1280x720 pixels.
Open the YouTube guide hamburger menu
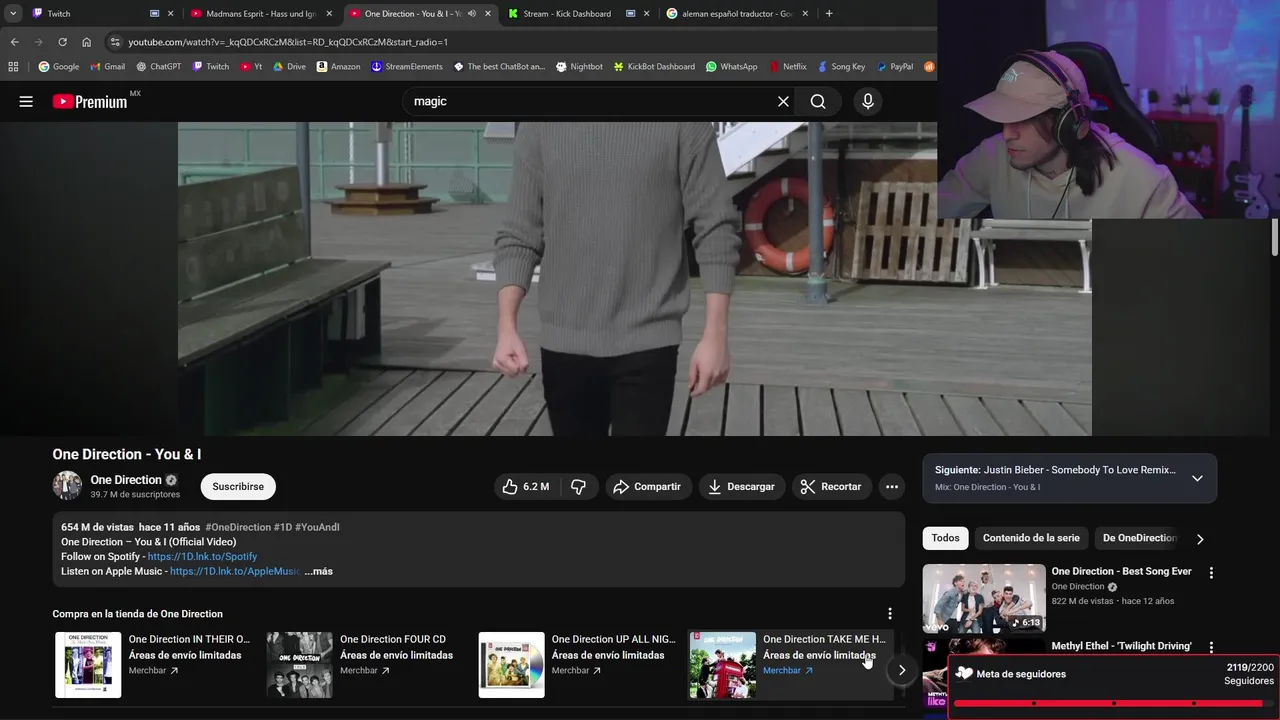pyautogui.click(x=26, y=101)
